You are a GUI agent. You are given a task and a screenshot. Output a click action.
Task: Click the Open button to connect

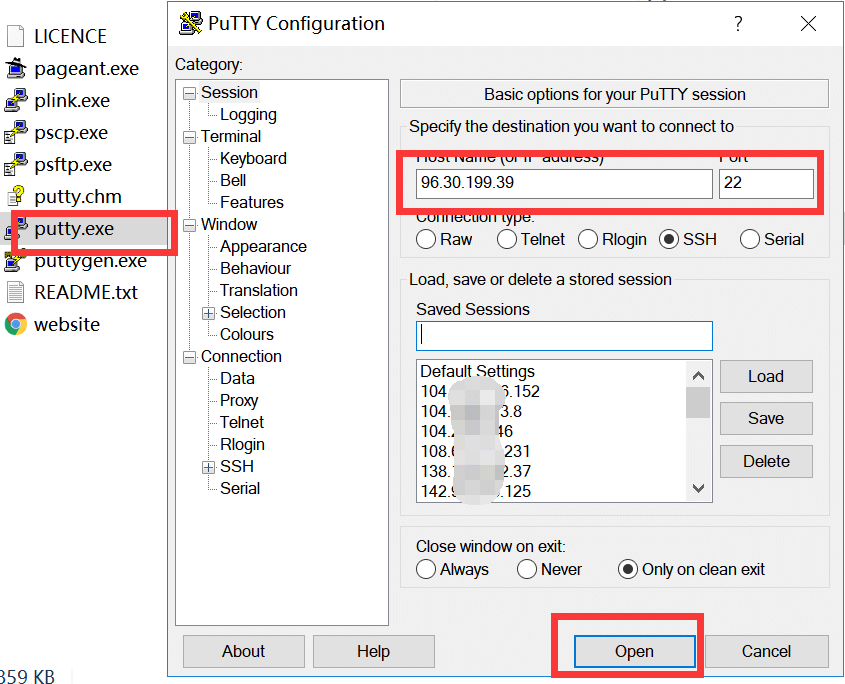pyautogui.click(x=634, y=651)
